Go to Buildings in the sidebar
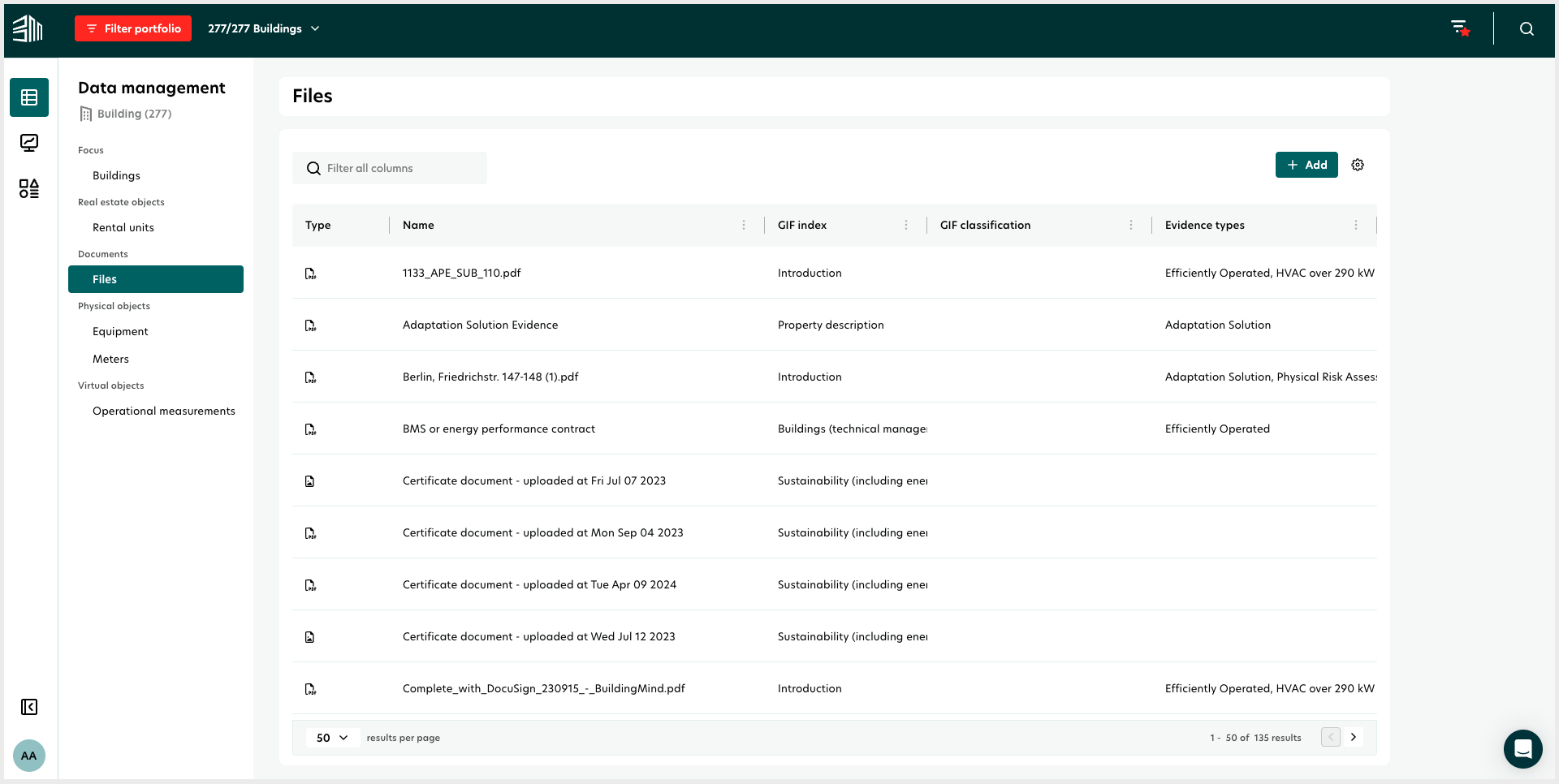This screenshot has width=1559, height=784. [x=116, y=175]
